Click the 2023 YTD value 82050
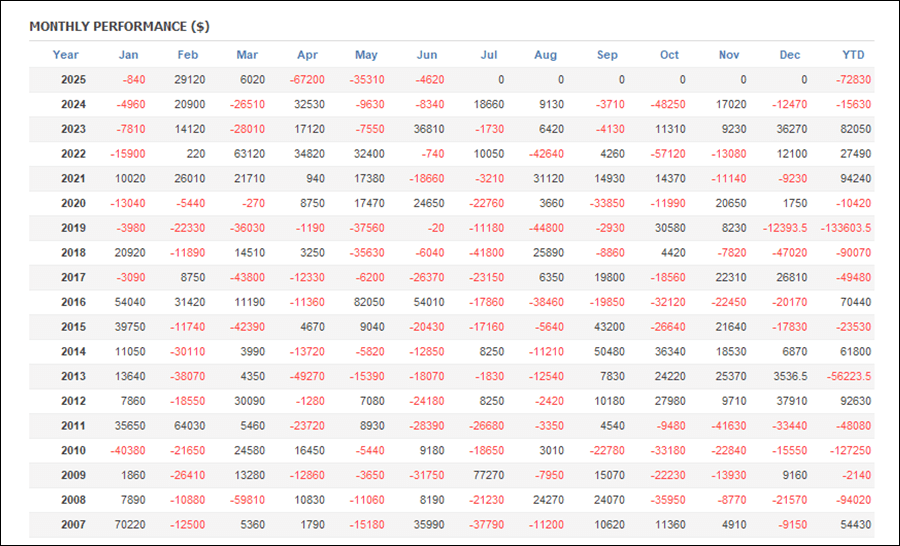Viewport: 900px width, 546px height. click(x=856, y=129)
